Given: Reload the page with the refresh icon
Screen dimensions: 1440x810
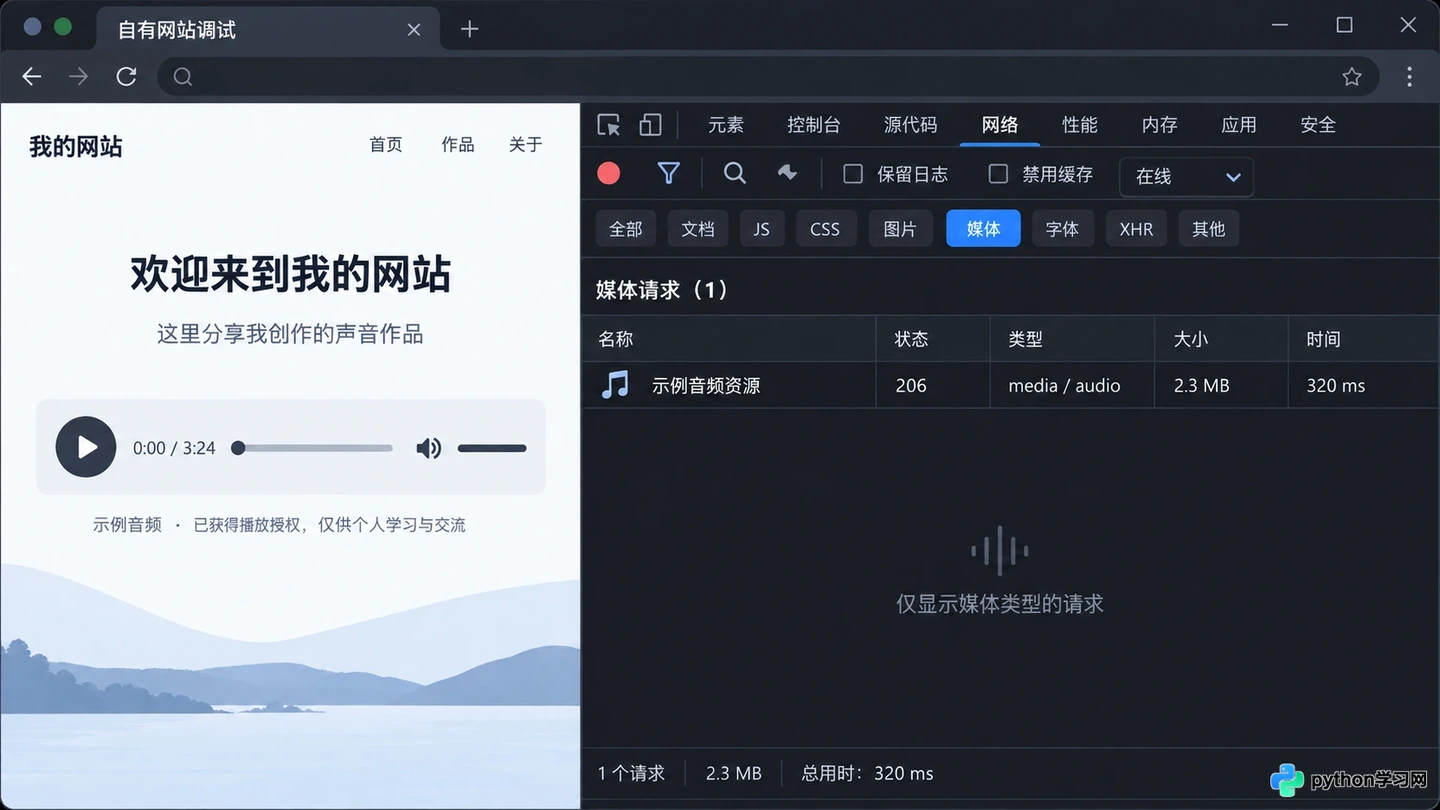Looking at the screenshot, I should click(x=126, y=77).
